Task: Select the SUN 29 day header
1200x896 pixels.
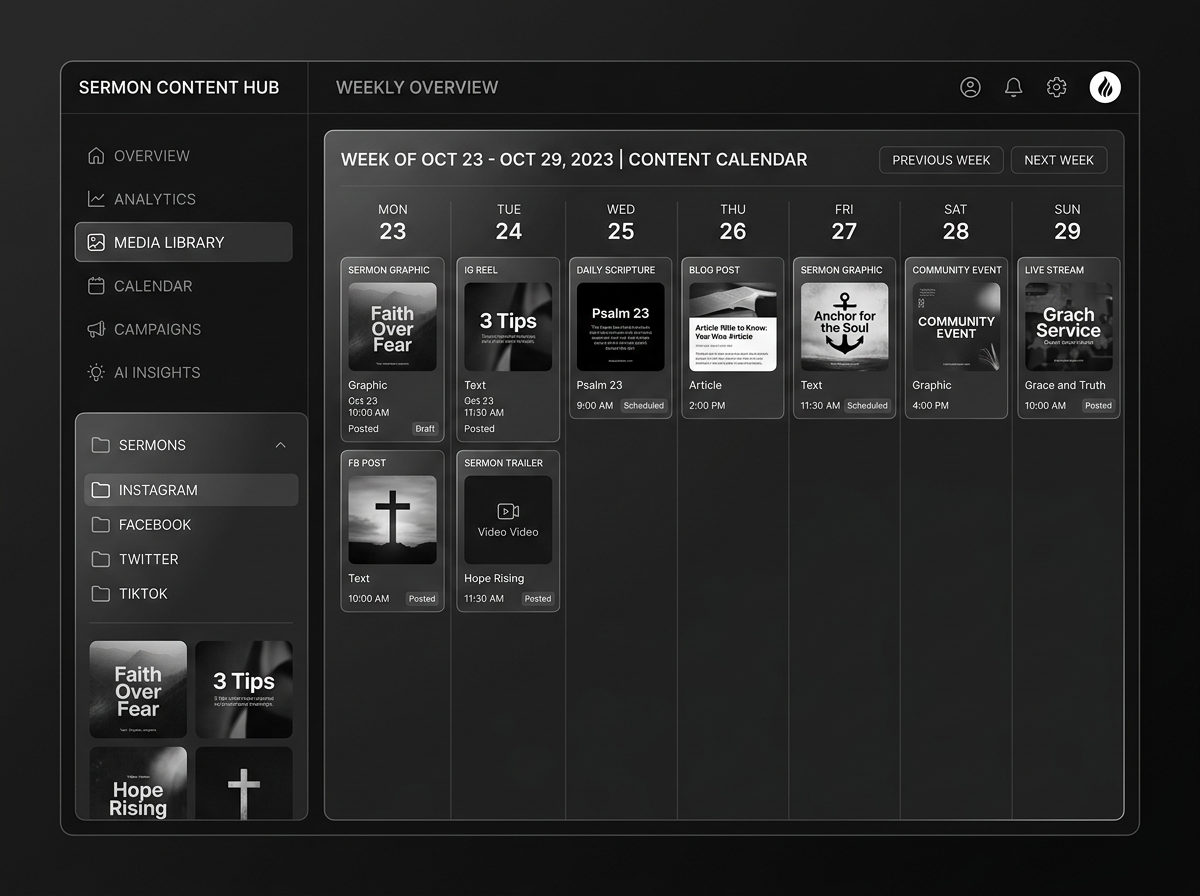Action: [1067, 222]
